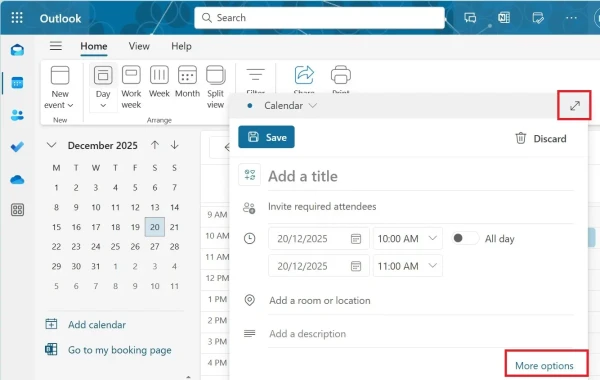The image size is (600, 380).
Task: Open the Help tab
Action: click(x=181, y=46)
